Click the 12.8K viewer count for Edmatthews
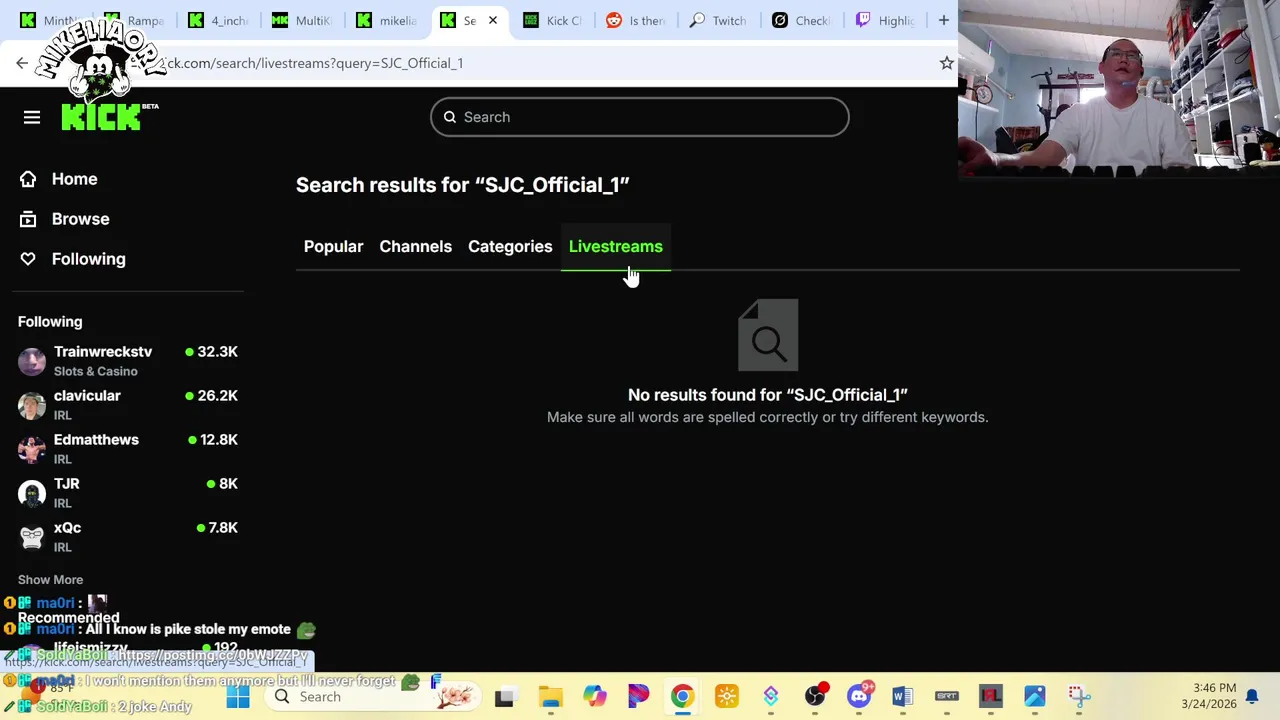Viewport: 1280px width, 720px height. pyautogui.click(x=218, y=440)
